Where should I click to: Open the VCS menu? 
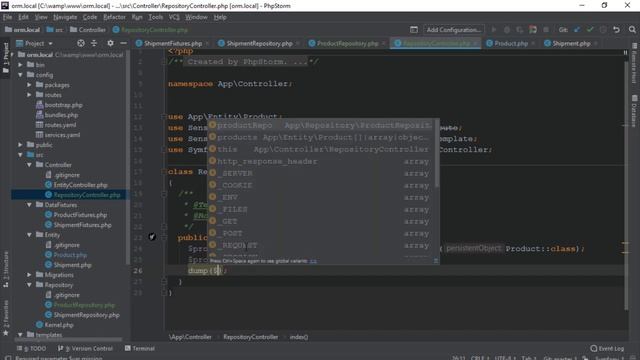click(x=174, y=17)
